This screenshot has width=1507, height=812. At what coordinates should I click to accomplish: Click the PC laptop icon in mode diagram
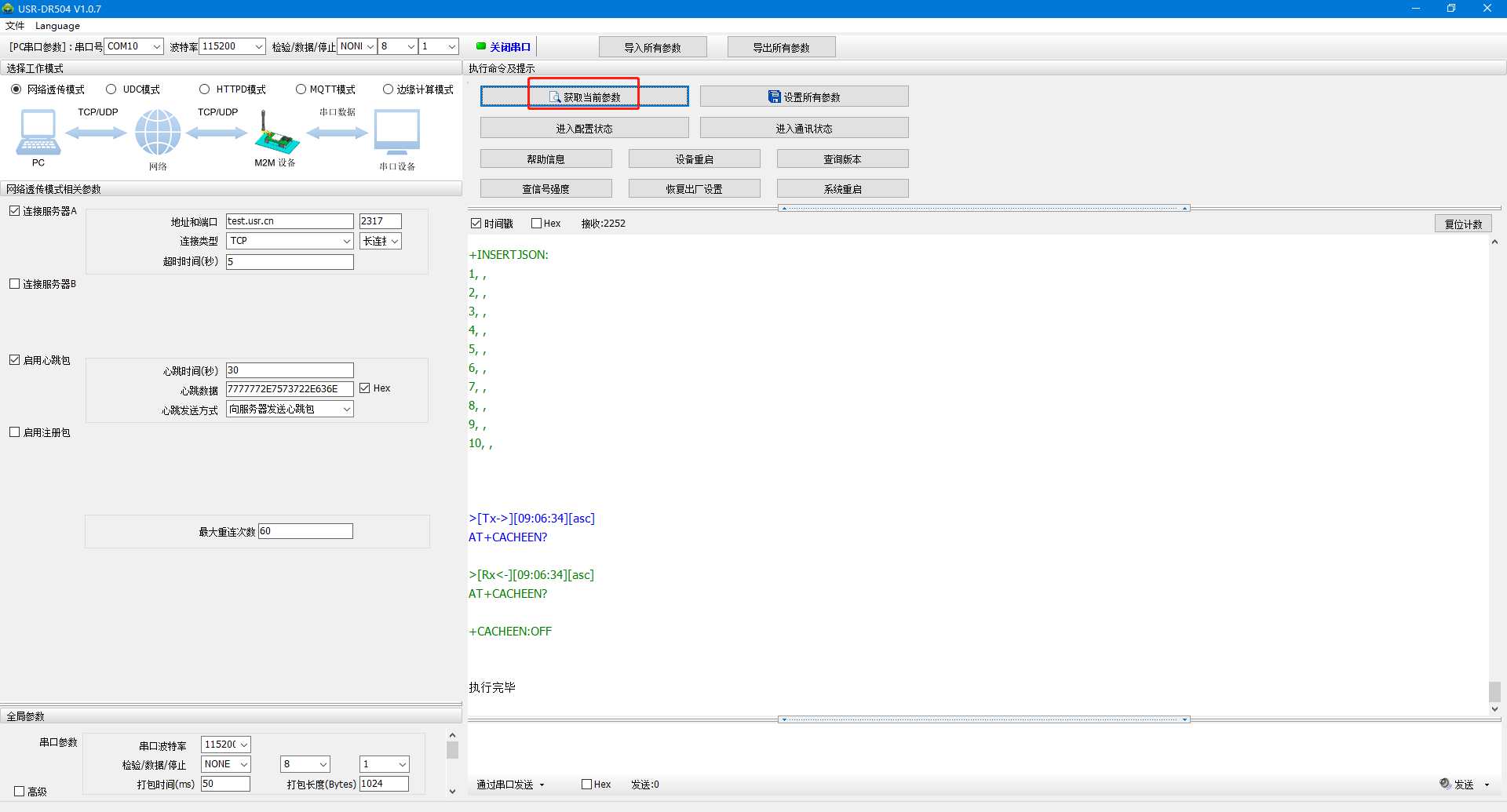pyautogui.click(x=38, y=132)
